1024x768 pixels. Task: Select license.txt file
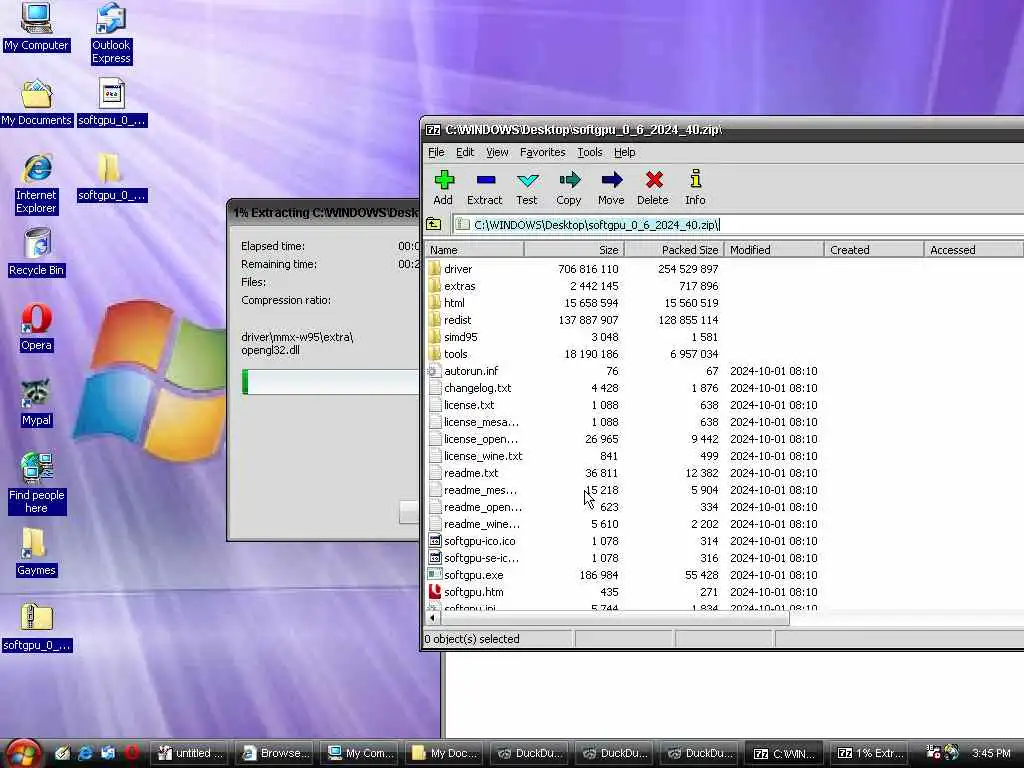(469, 405)
